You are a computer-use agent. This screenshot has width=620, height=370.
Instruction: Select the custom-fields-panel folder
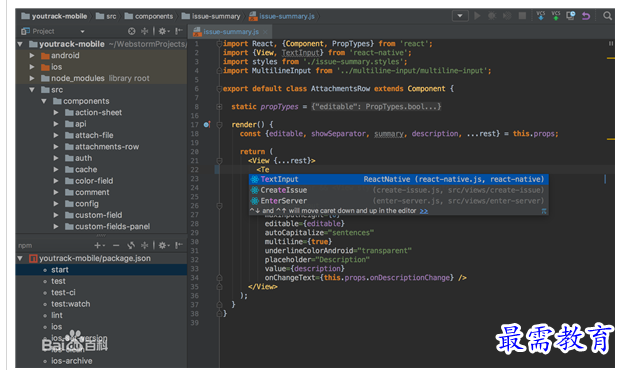[x=108, y=227]
